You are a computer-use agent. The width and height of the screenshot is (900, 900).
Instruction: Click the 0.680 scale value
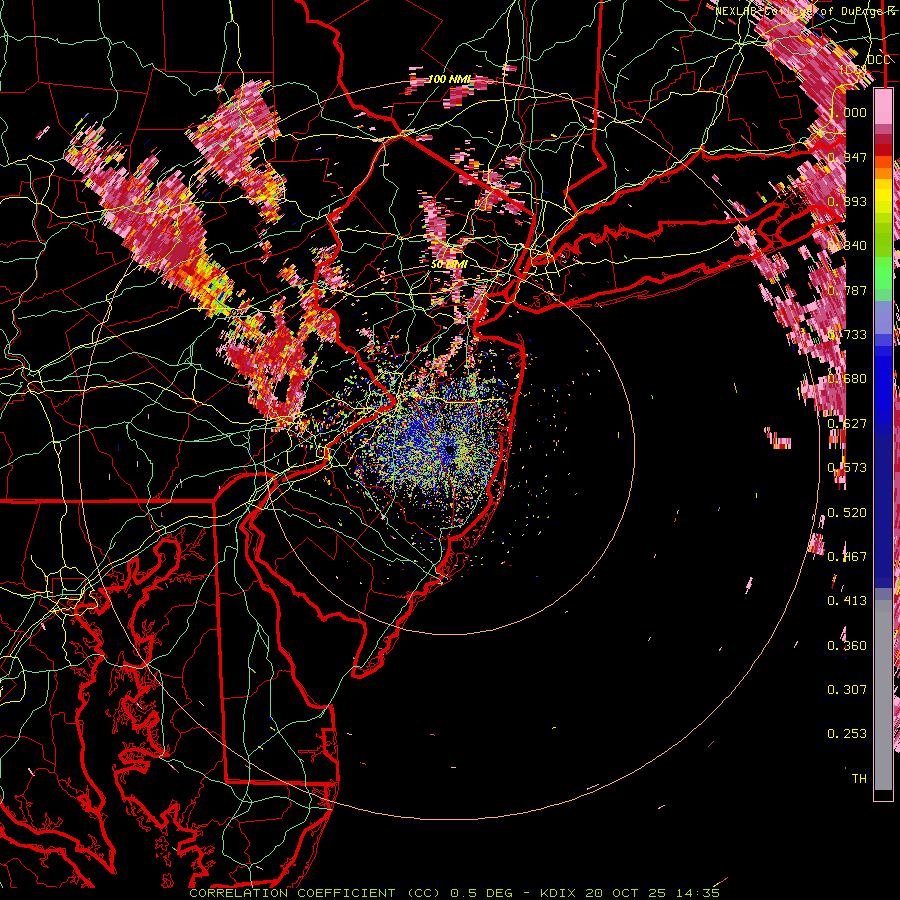point(847,378)
